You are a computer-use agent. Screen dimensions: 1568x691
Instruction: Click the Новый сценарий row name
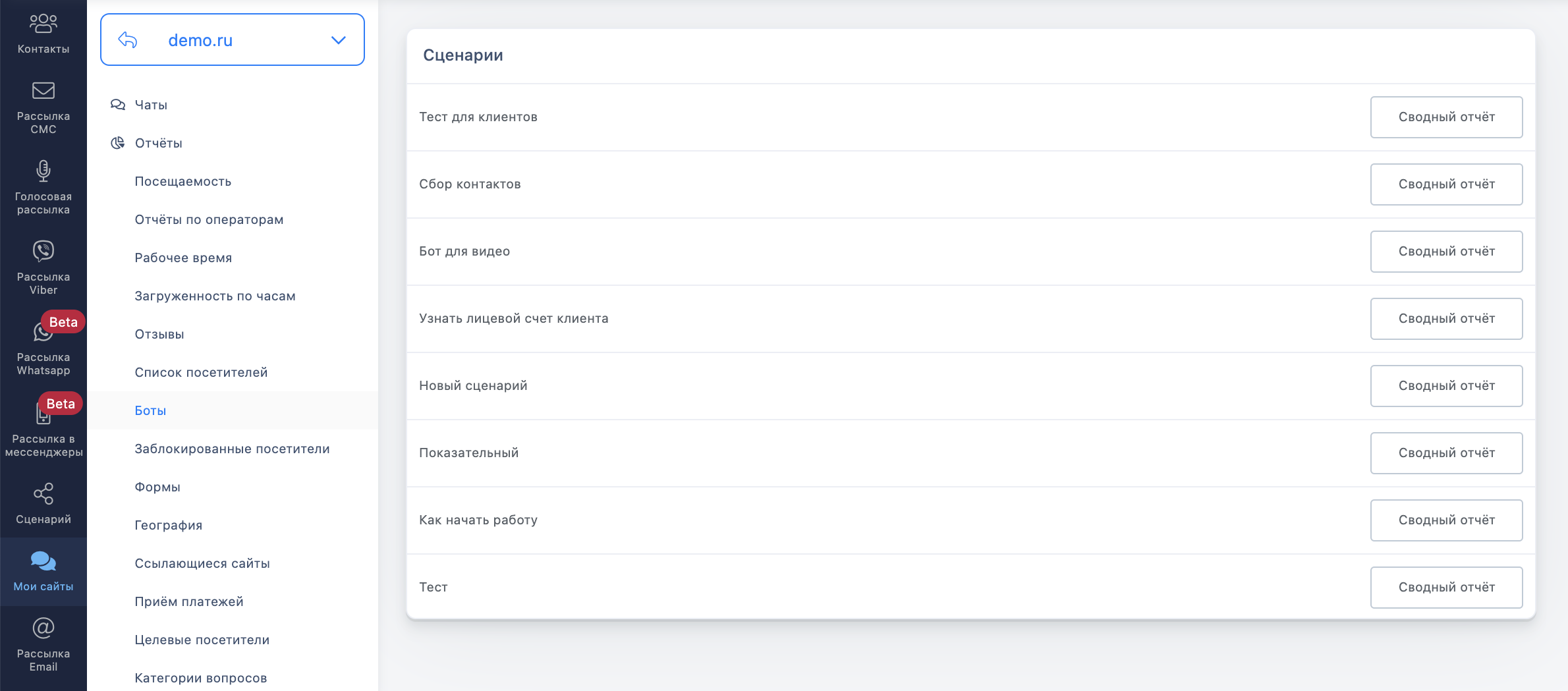[x=473, y=385]
